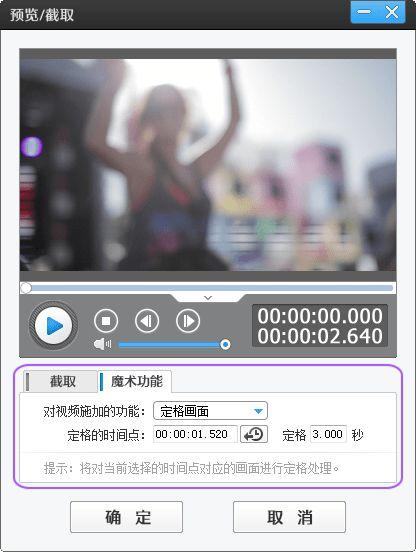Open the 对视频施加的功能 combo box
The width and height of the screenshot is (416, 552).
(x=210, y=411)
